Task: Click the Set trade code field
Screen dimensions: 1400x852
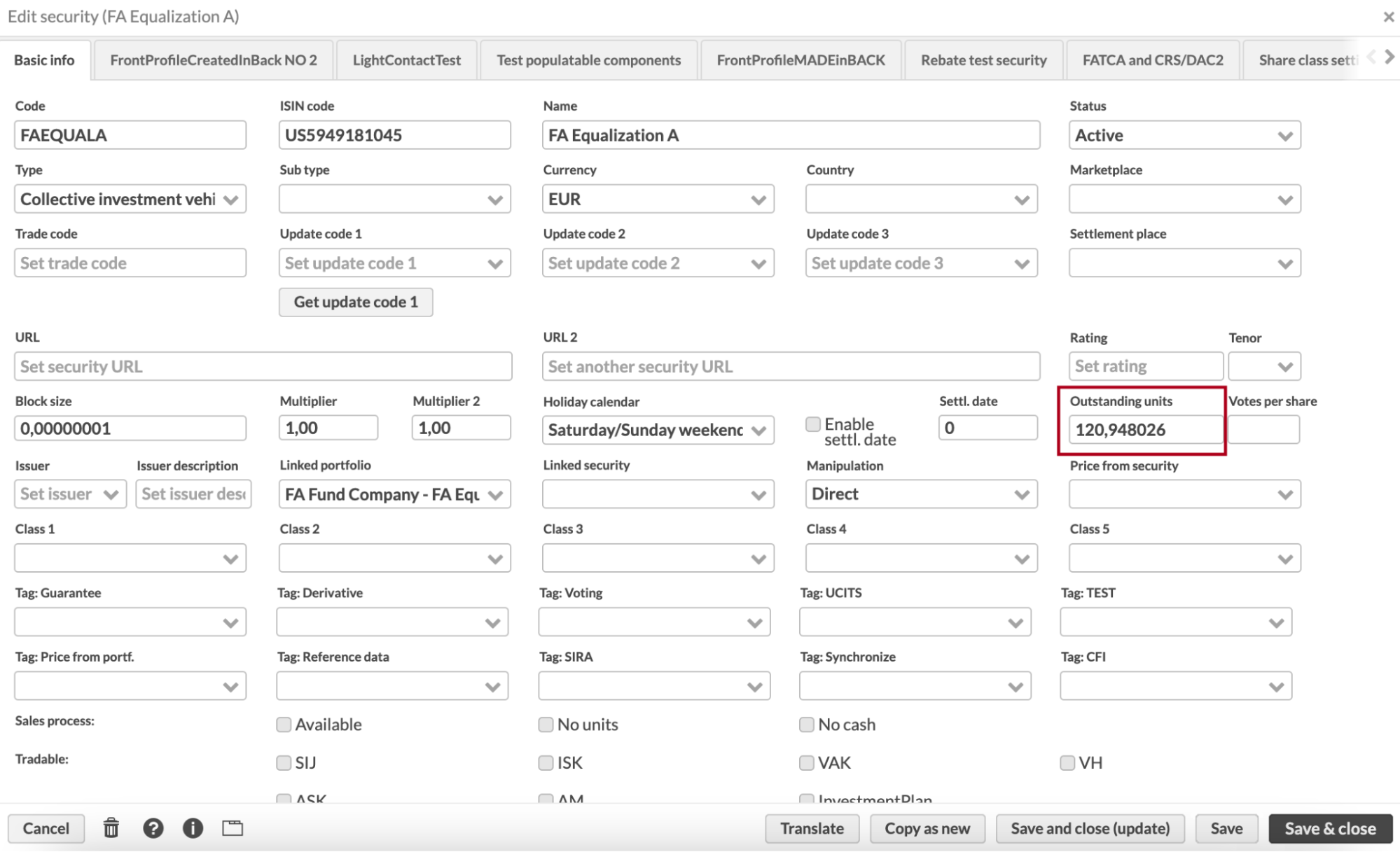Action: pyautogui.click(x=130, y=263)
